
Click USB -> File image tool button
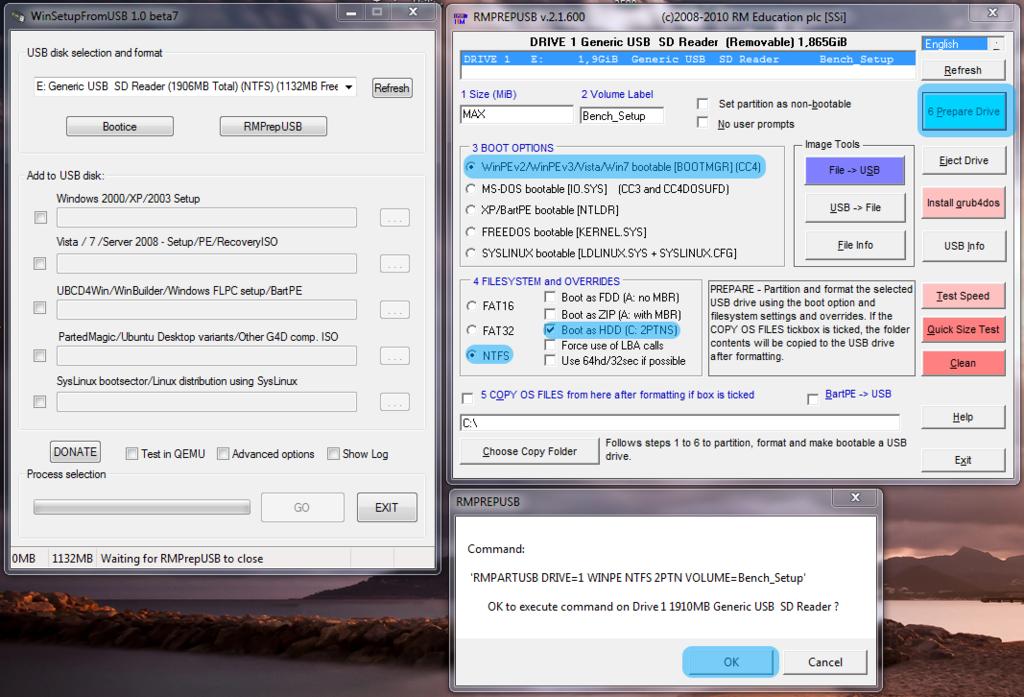click(855, 208)
